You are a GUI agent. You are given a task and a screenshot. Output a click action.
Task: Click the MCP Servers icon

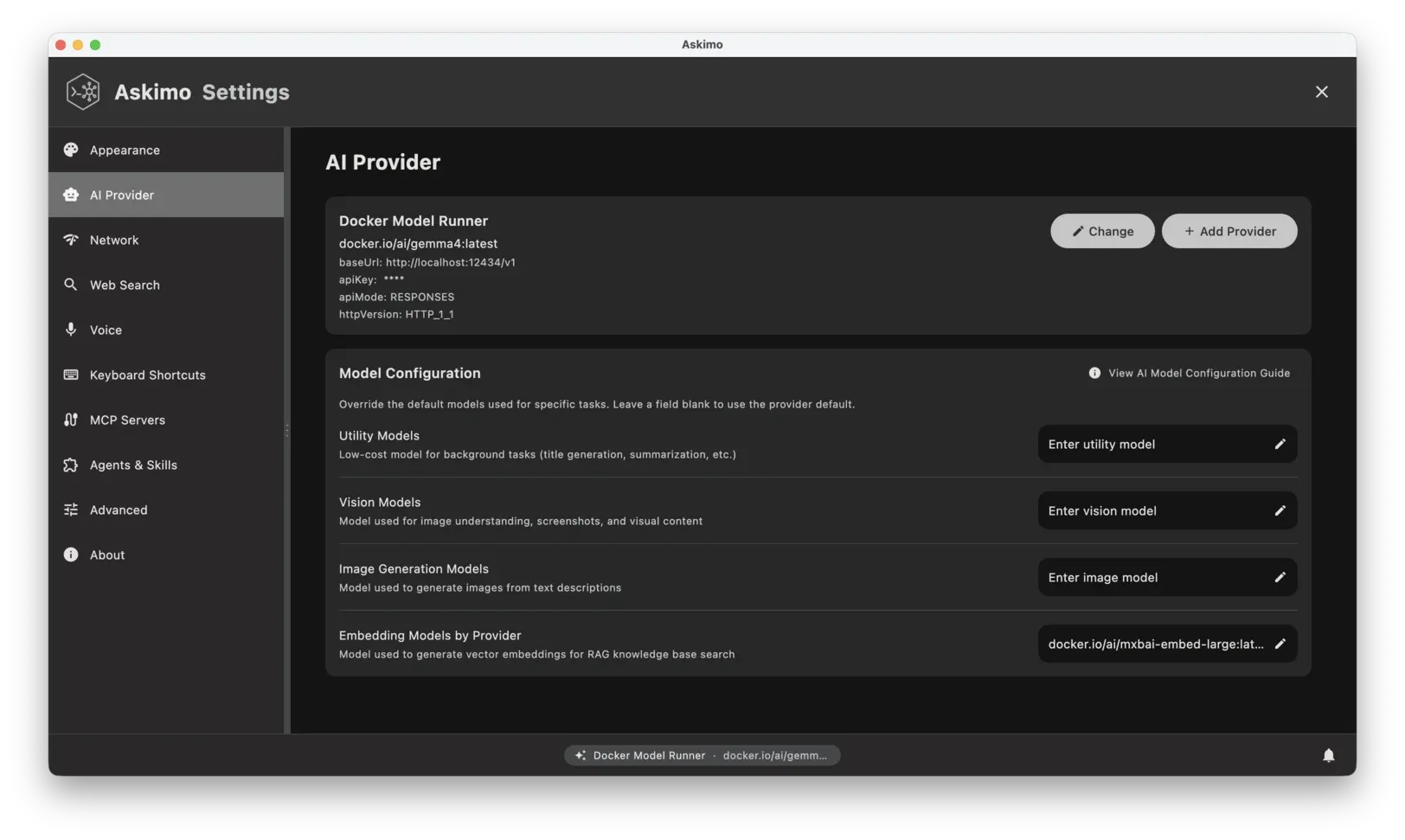tap(71, 420)
